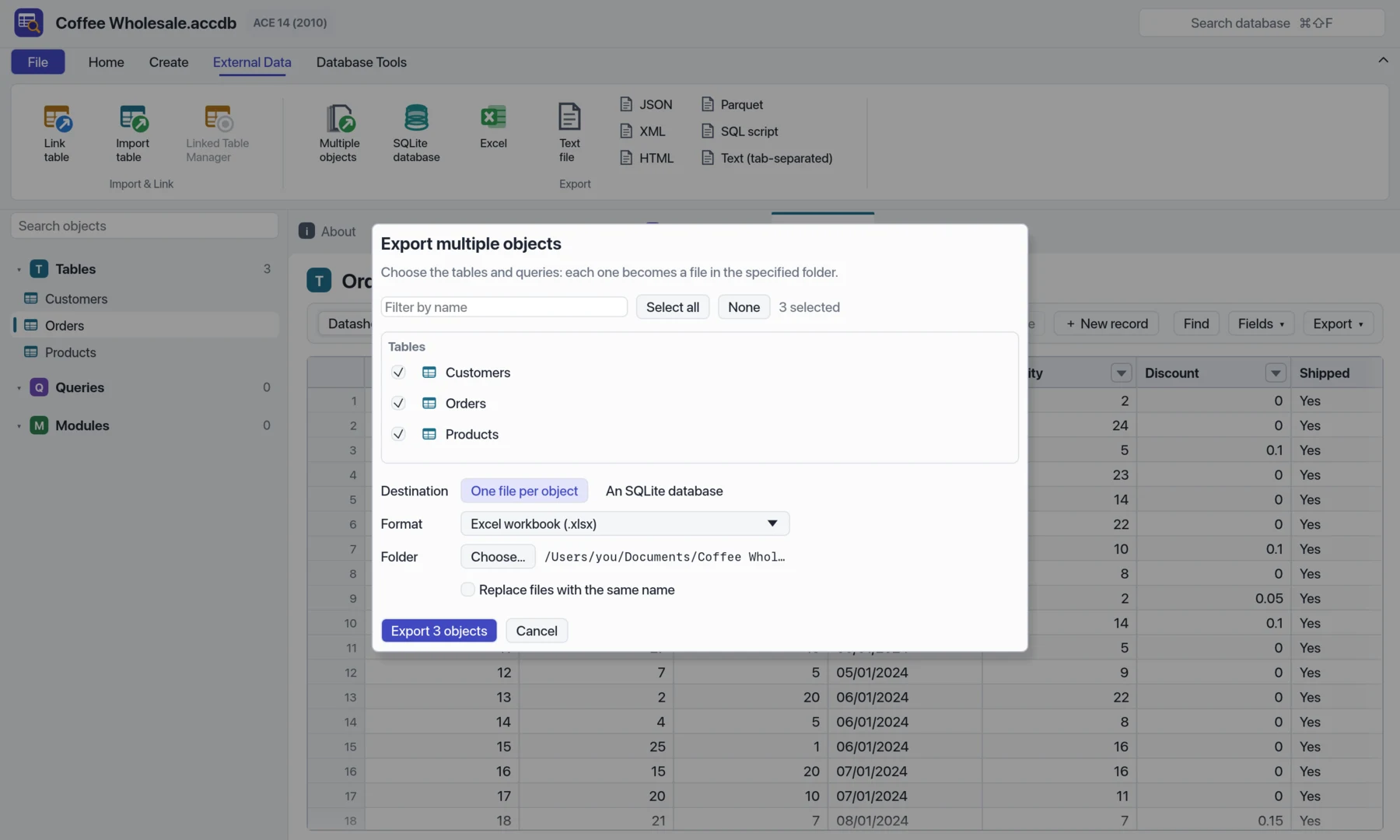Export as SQL script
Screen dimensions: 1400x840
[x=740, y=131]
